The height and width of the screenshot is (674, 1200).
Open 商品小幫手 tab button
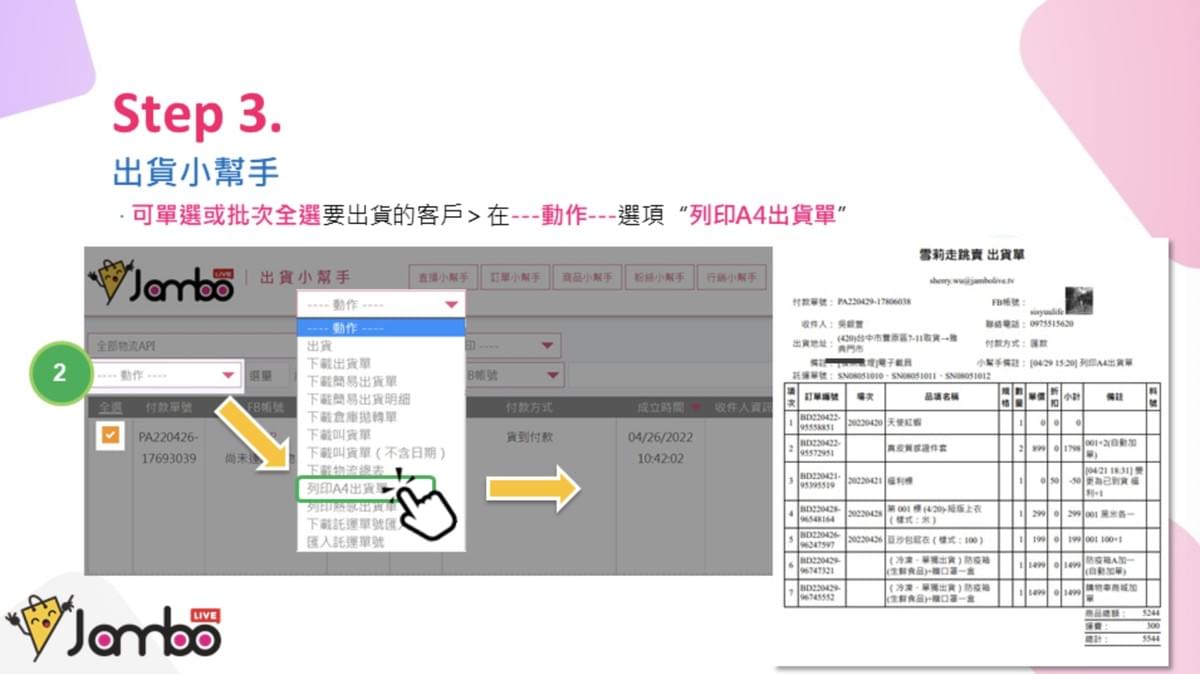click(x=587, y=277)
